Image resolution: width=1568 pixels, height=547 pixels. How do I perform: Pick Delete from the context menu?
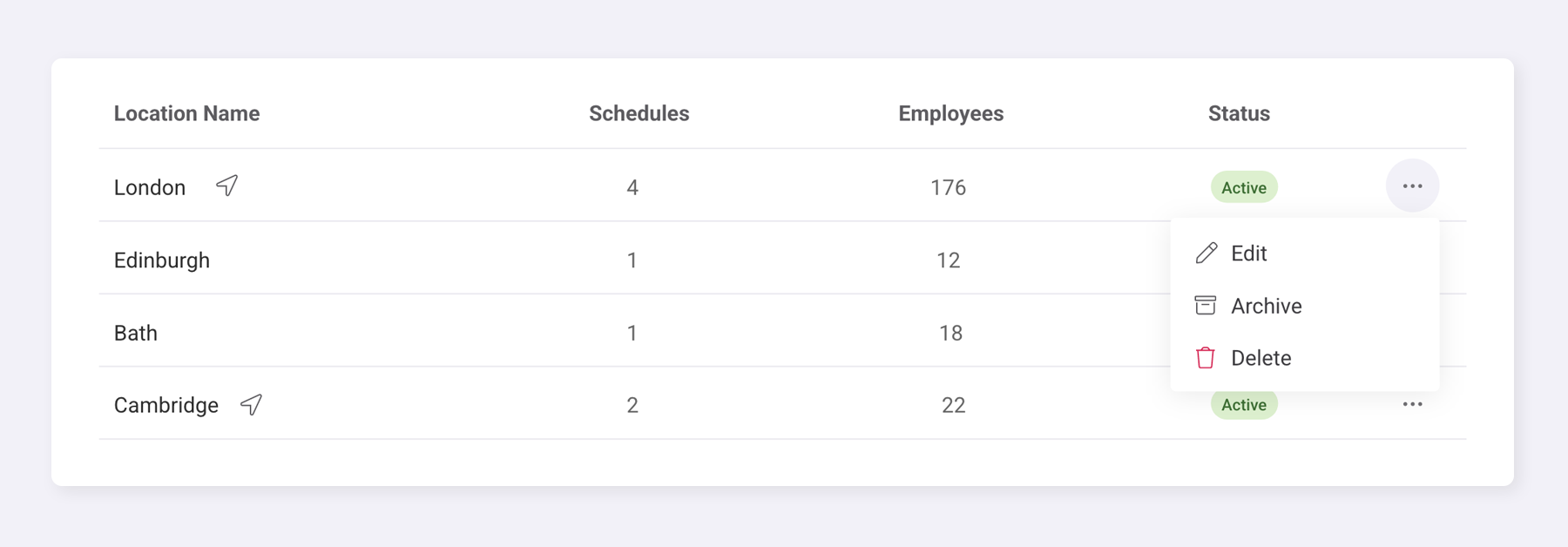click(1260, 358)
